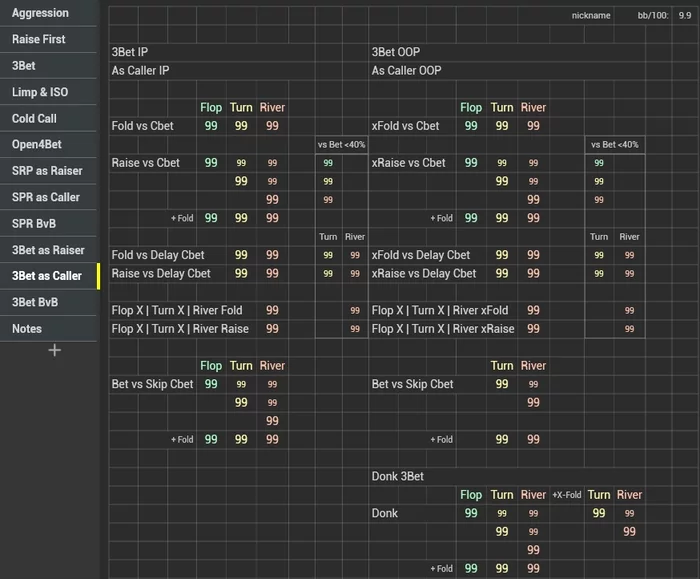
Task: Click Flop value in Donk row
Action: coord(471,513)
